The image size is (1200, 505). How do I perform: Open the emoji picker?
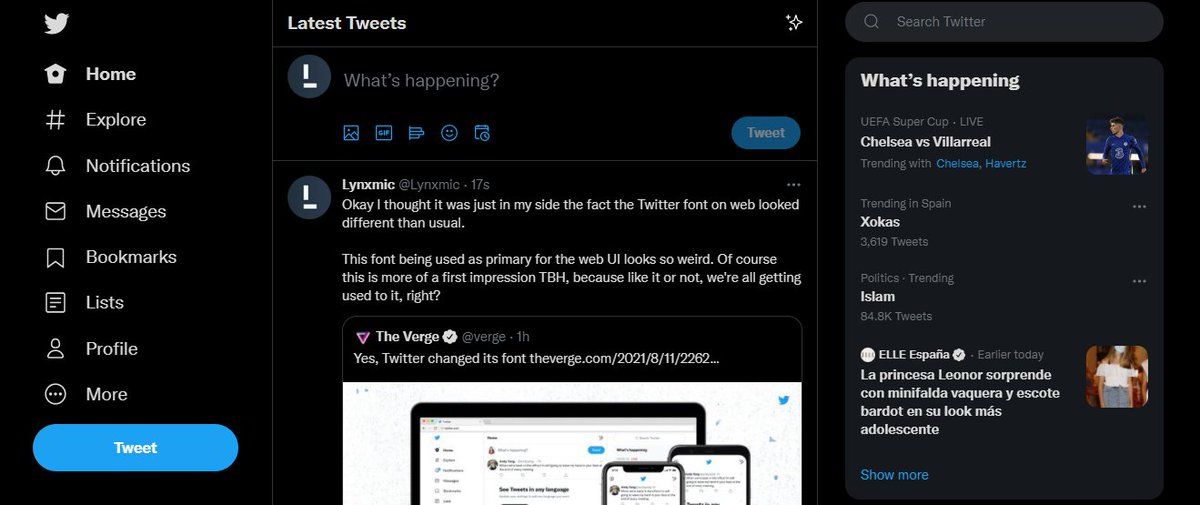tap(449, 132)
